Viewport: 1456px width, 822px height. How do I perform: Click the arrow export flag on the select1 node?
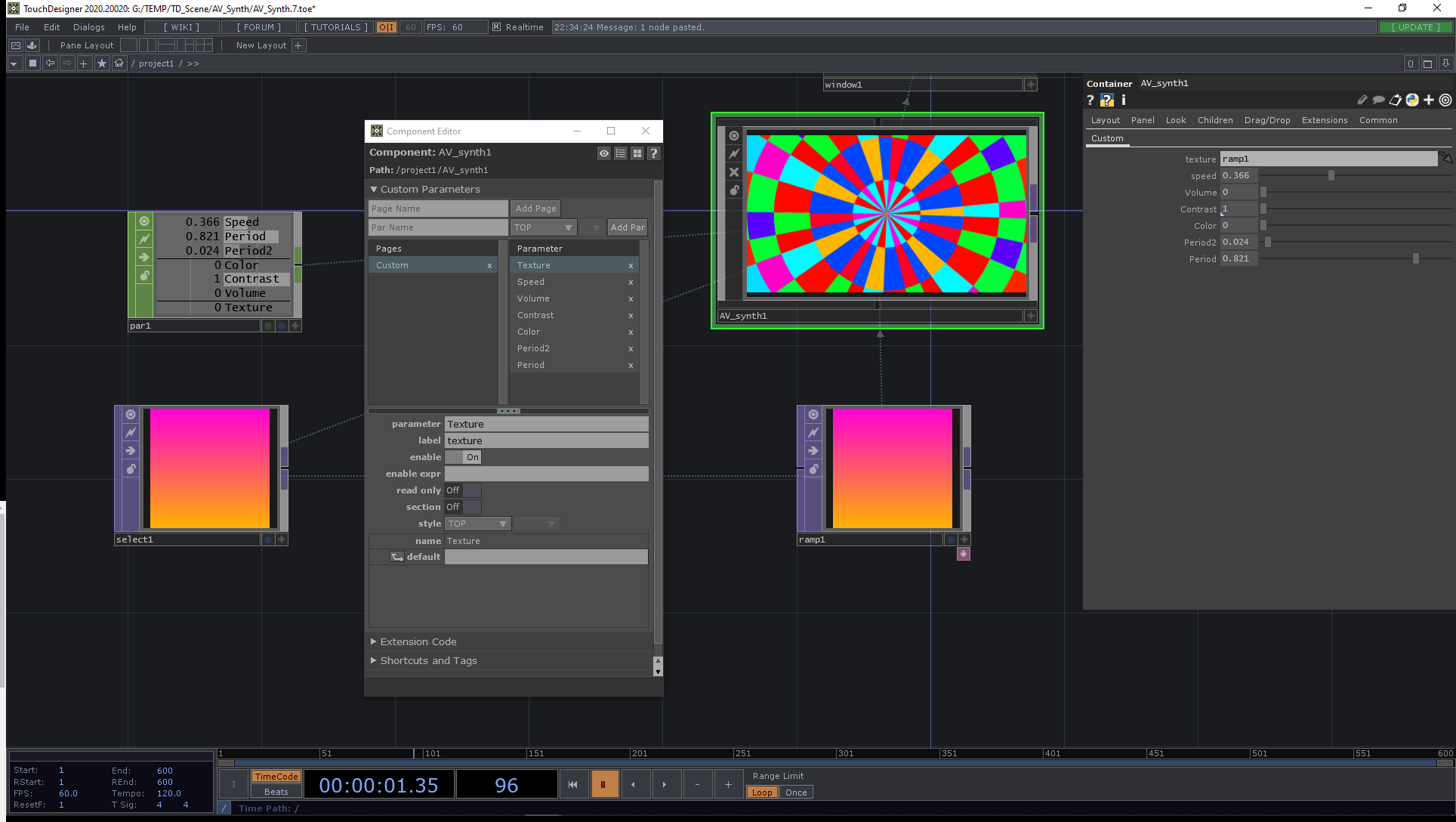[130, 450]
